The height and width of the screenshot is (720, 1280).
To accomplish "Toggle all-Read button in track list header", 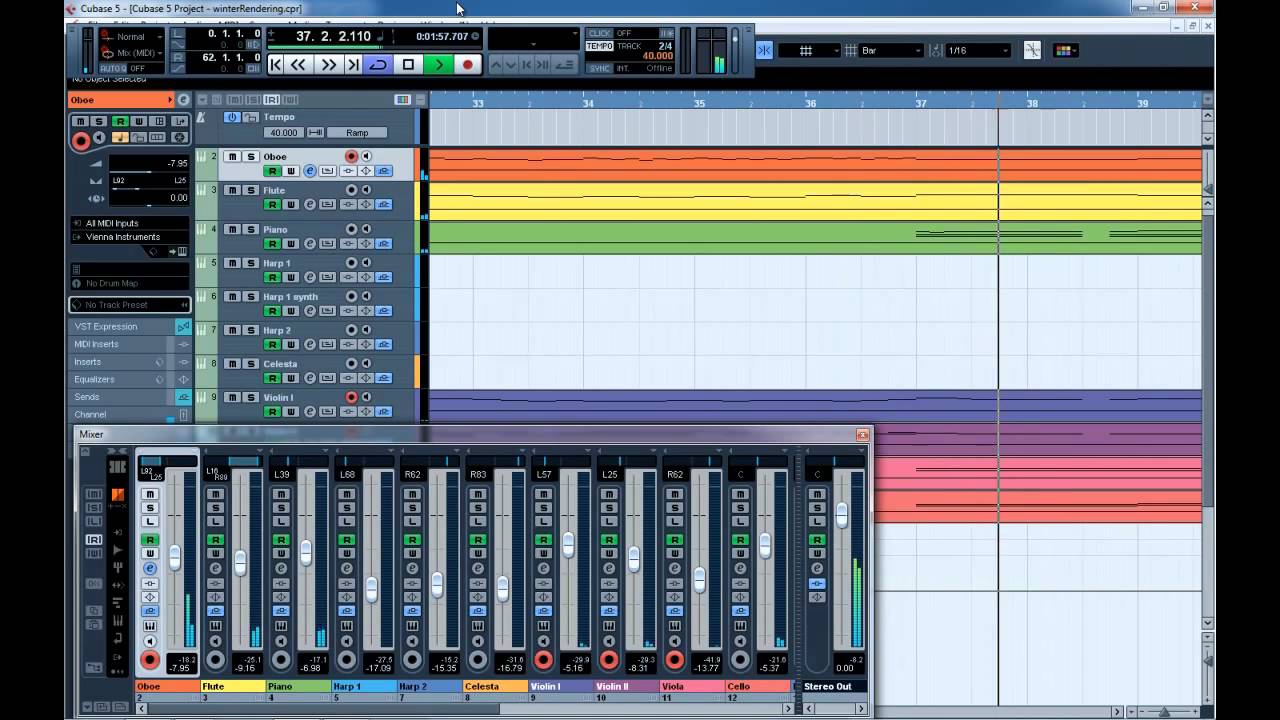I will point(271,100).
